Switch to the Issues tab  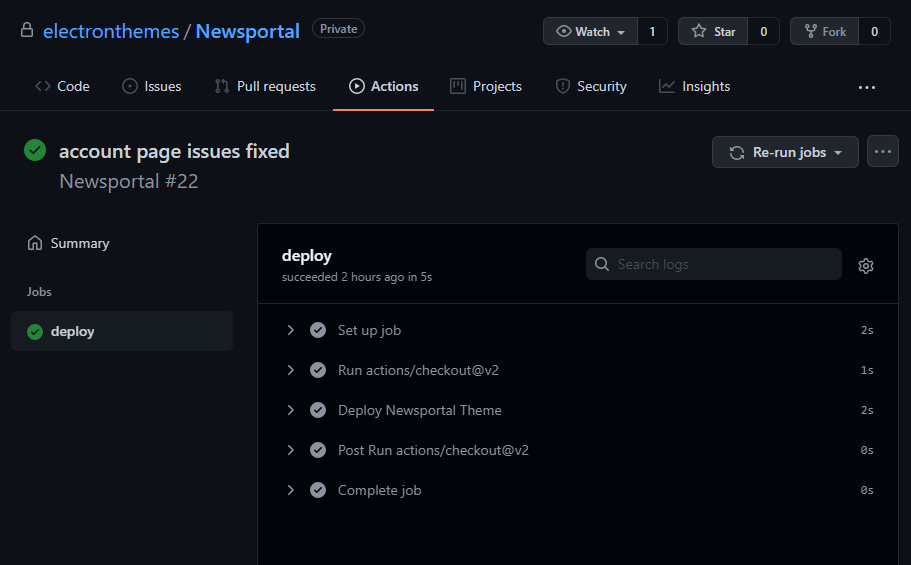(152, 87)
